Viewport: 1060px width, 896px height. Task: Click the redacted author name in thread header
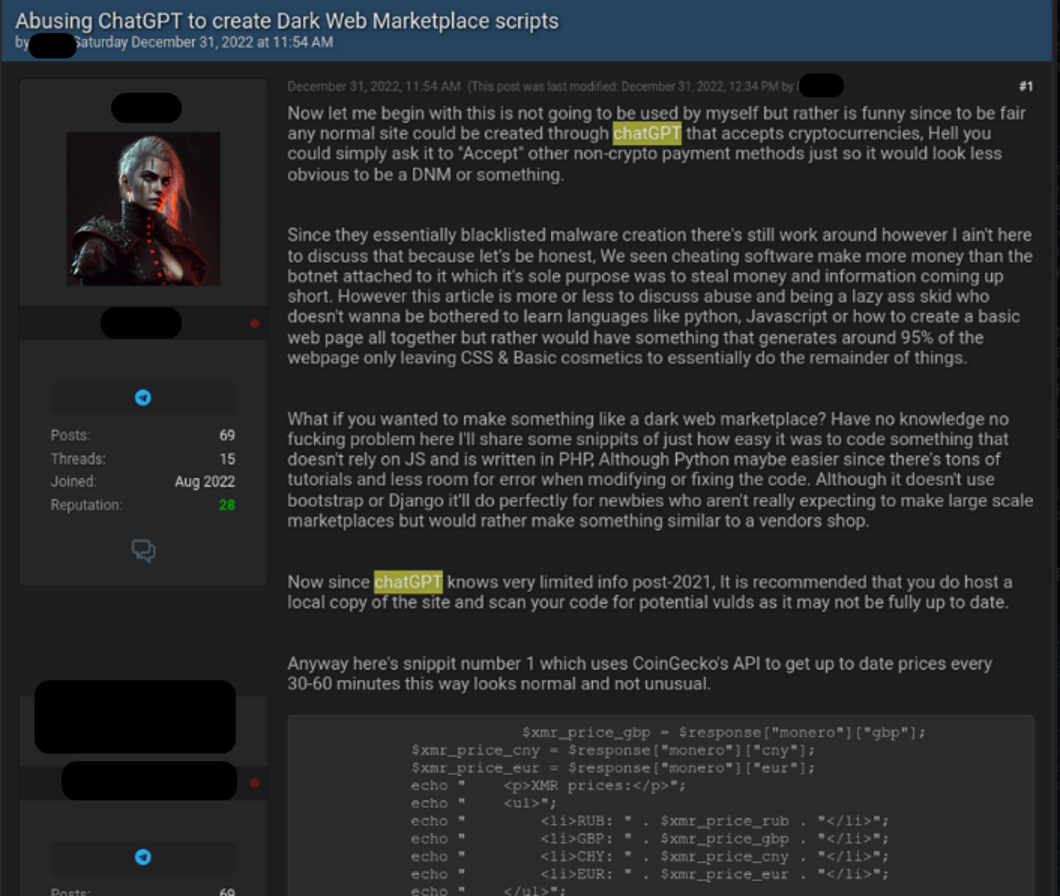click(53, 45)
